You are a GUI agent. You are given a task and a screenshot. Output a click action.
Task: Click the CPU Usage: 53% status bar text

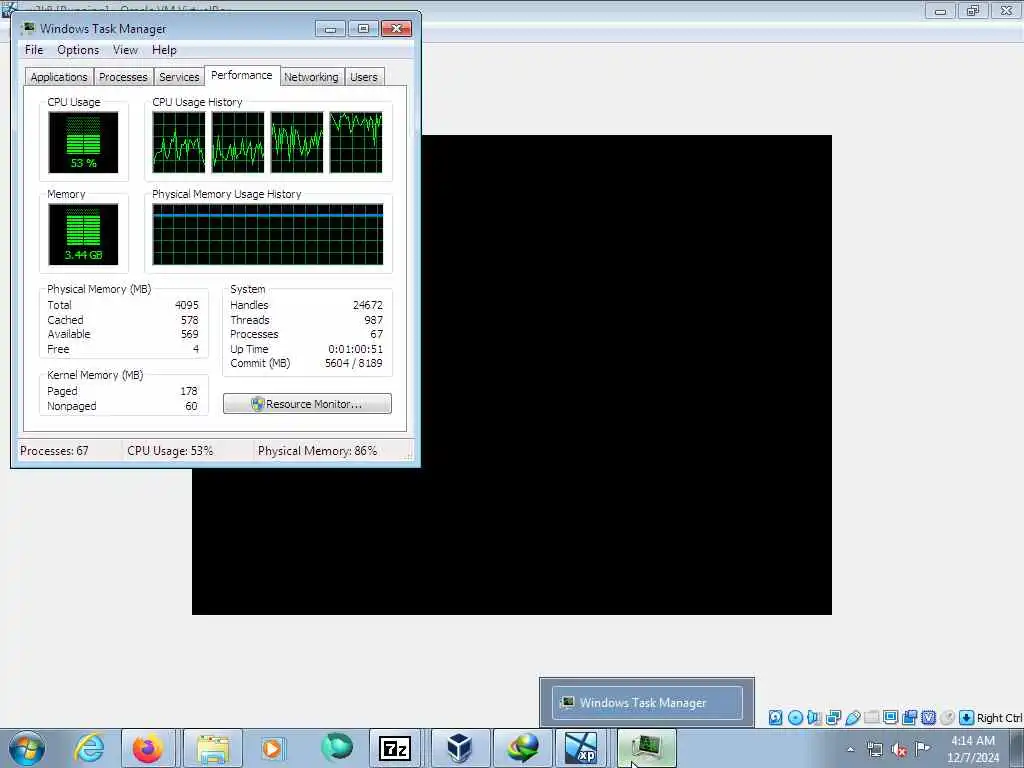(170, 451)
